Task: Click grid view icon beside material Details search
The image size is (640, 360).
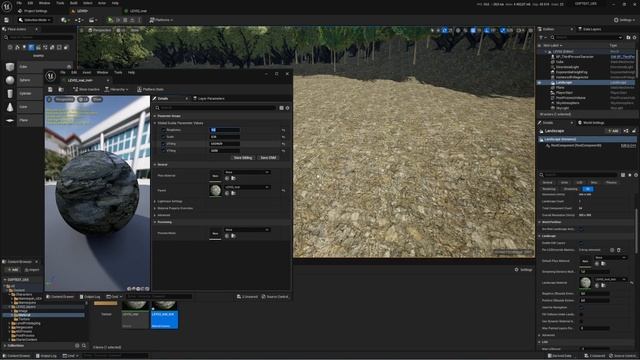Action: point(281,108)
